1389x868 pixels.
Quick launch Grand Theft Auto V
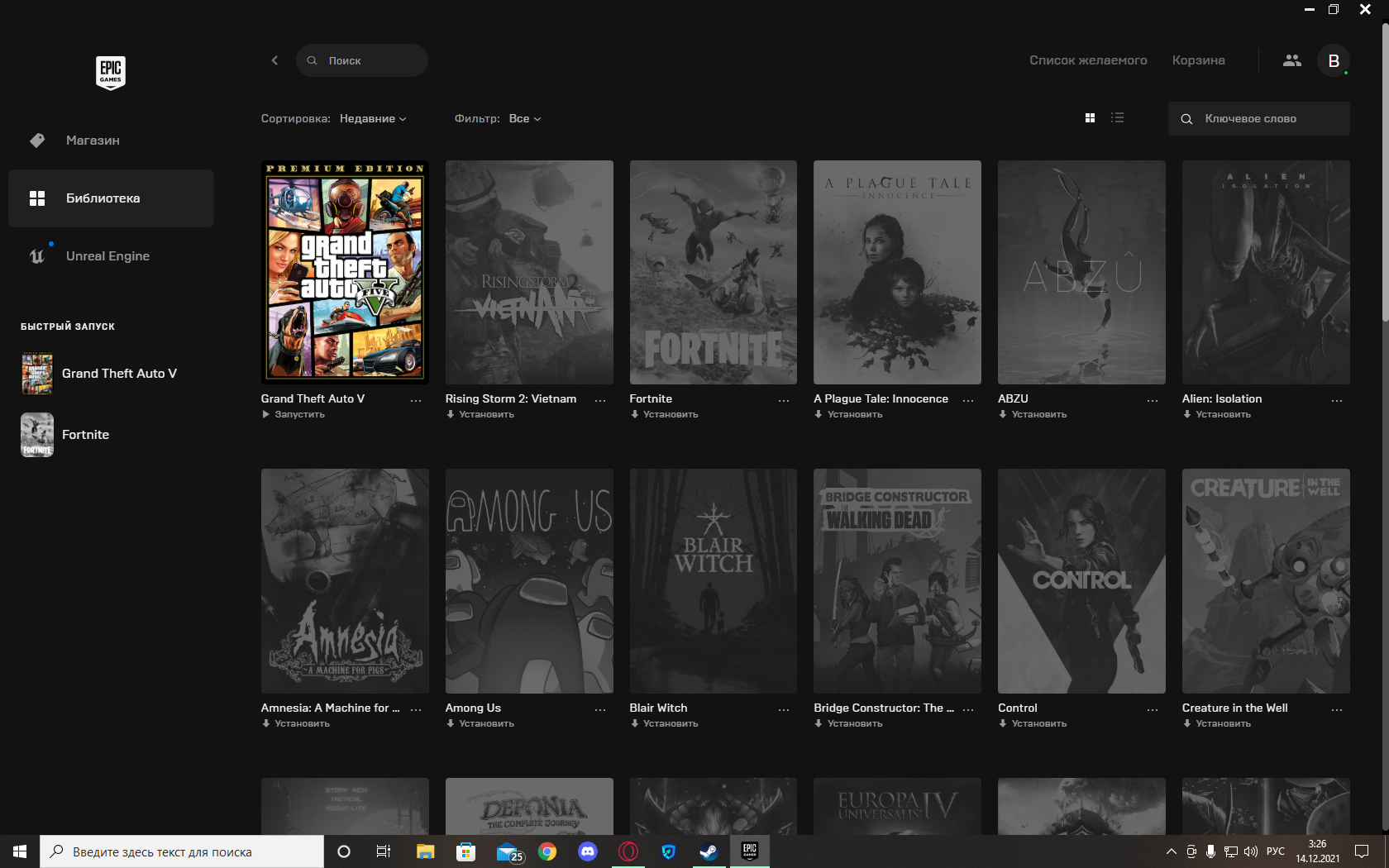111,374
